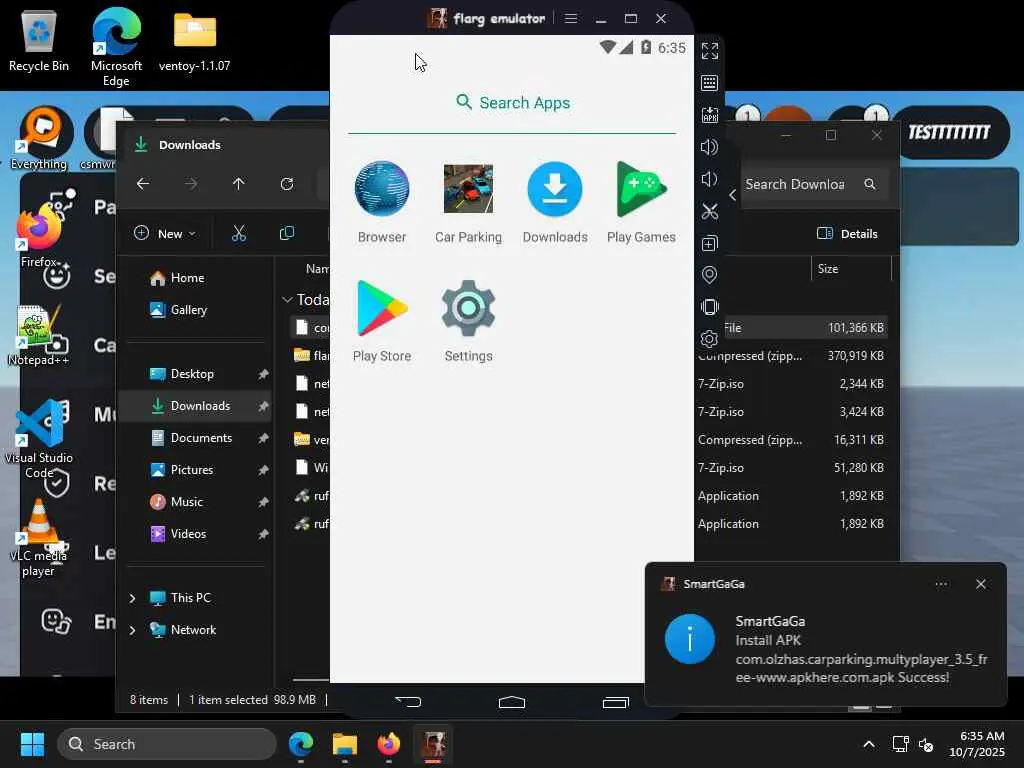Click the Search Apps field in emulator
This screenshot has width=1024, height=768.
[x=512, y=103]
